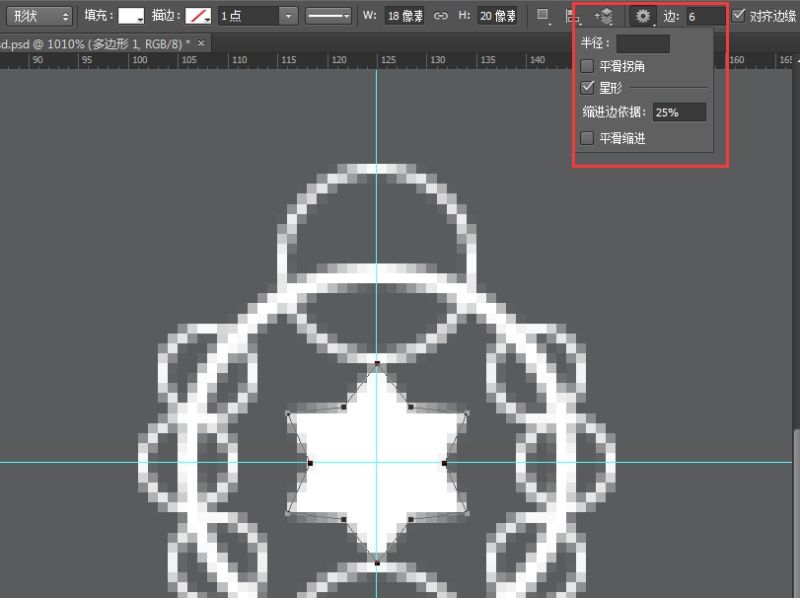Enable the 平滑缩进 checkbox
The height and width of the screenshot is (598, 800).
[587, 138]
